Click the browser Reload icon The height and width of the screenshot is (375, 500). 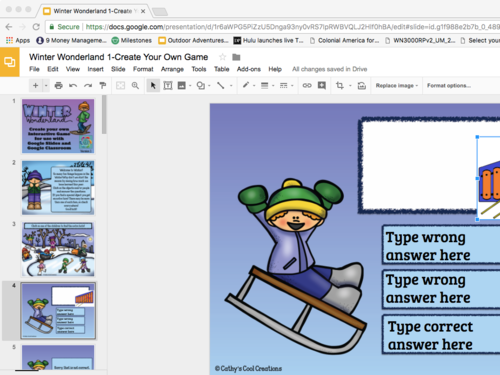36,27
